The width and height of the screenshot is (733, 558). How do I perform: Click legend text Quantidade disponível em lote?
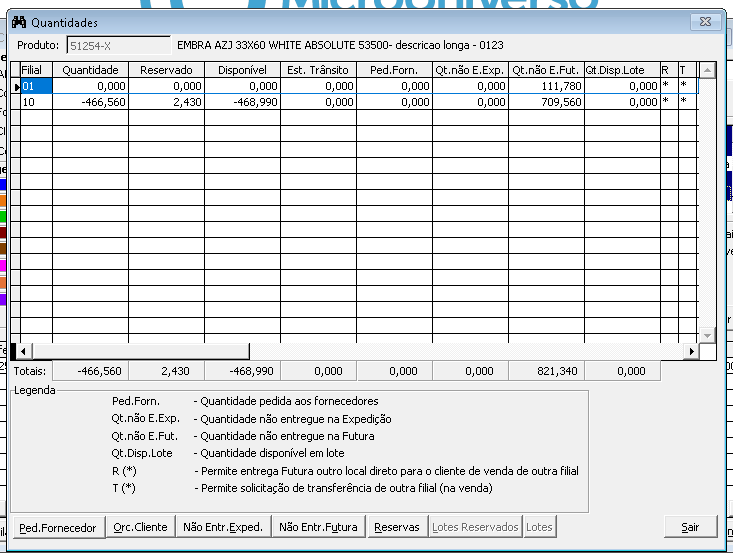(x=272, y=453)
